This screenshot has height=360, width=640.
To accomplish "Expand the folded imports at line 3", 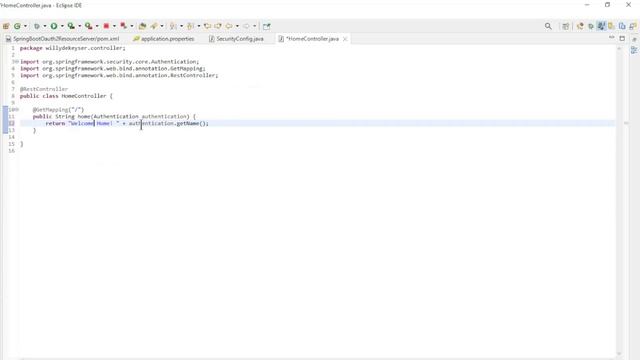I will [x=17, y=62].
